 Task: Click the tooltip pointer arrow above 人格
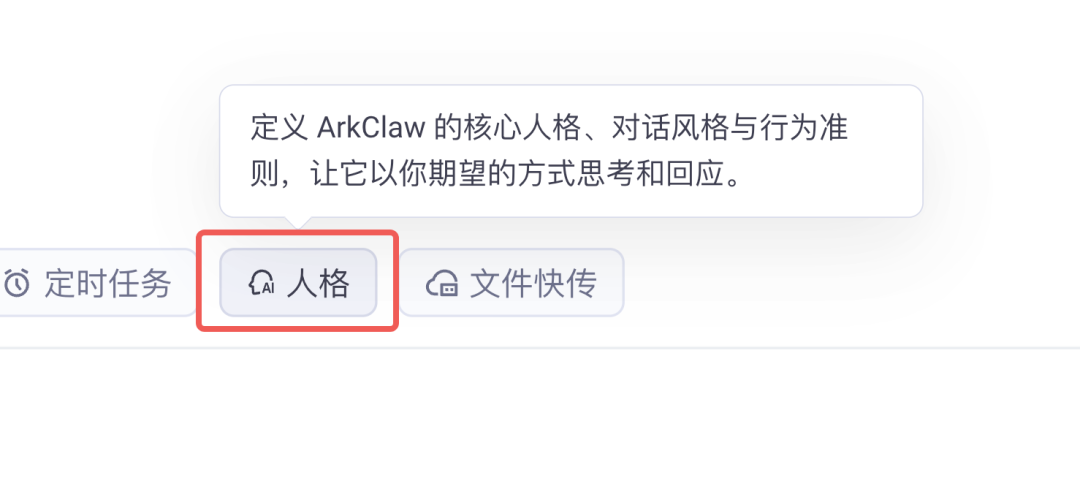tap(298, 223)
